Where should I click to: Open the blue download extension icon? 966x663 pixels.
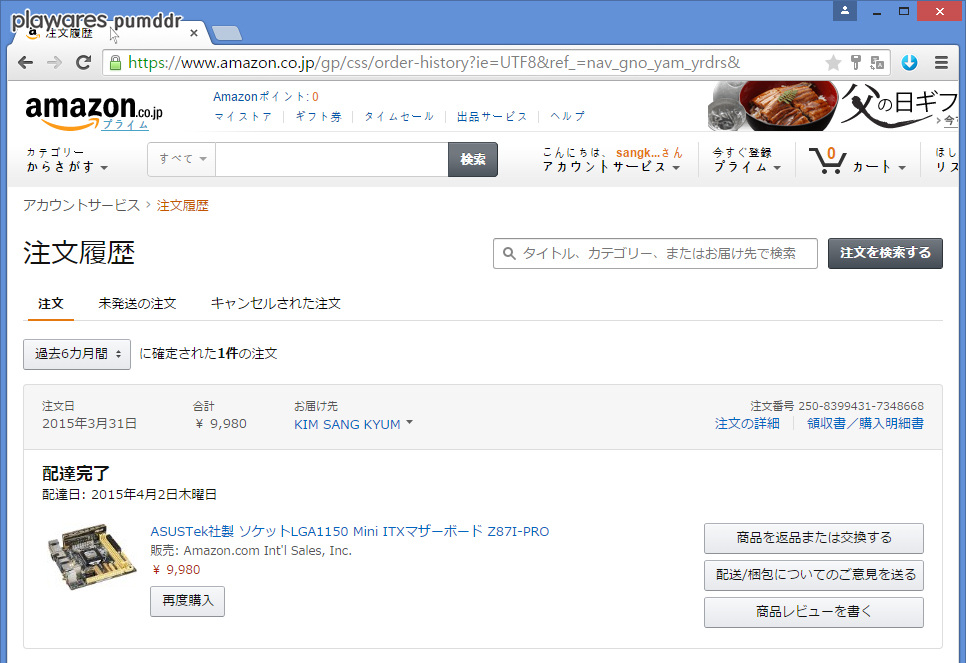pyautogui.click(x=909, y=62)
